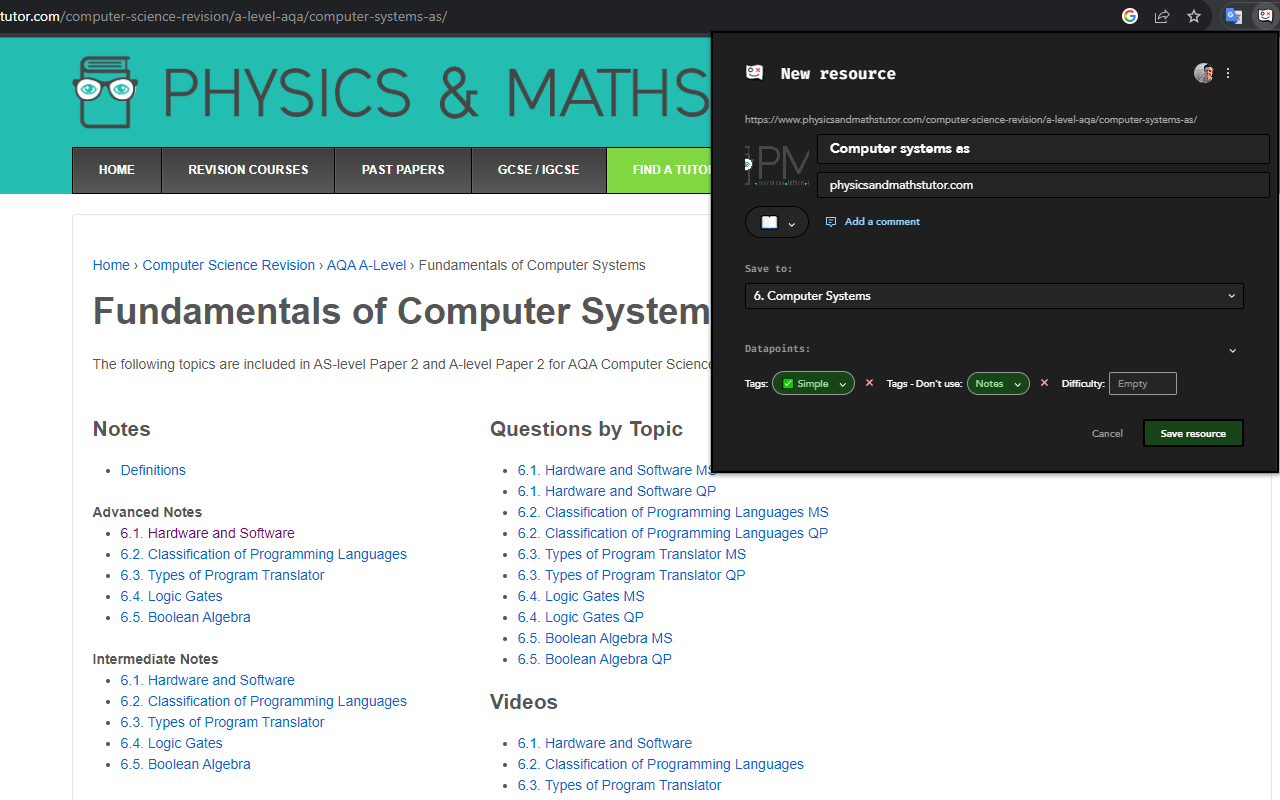Open Videos 6.3 Types of Program Translator
Viewport: 1280px width, 800px height.
(x=620, y=785)
